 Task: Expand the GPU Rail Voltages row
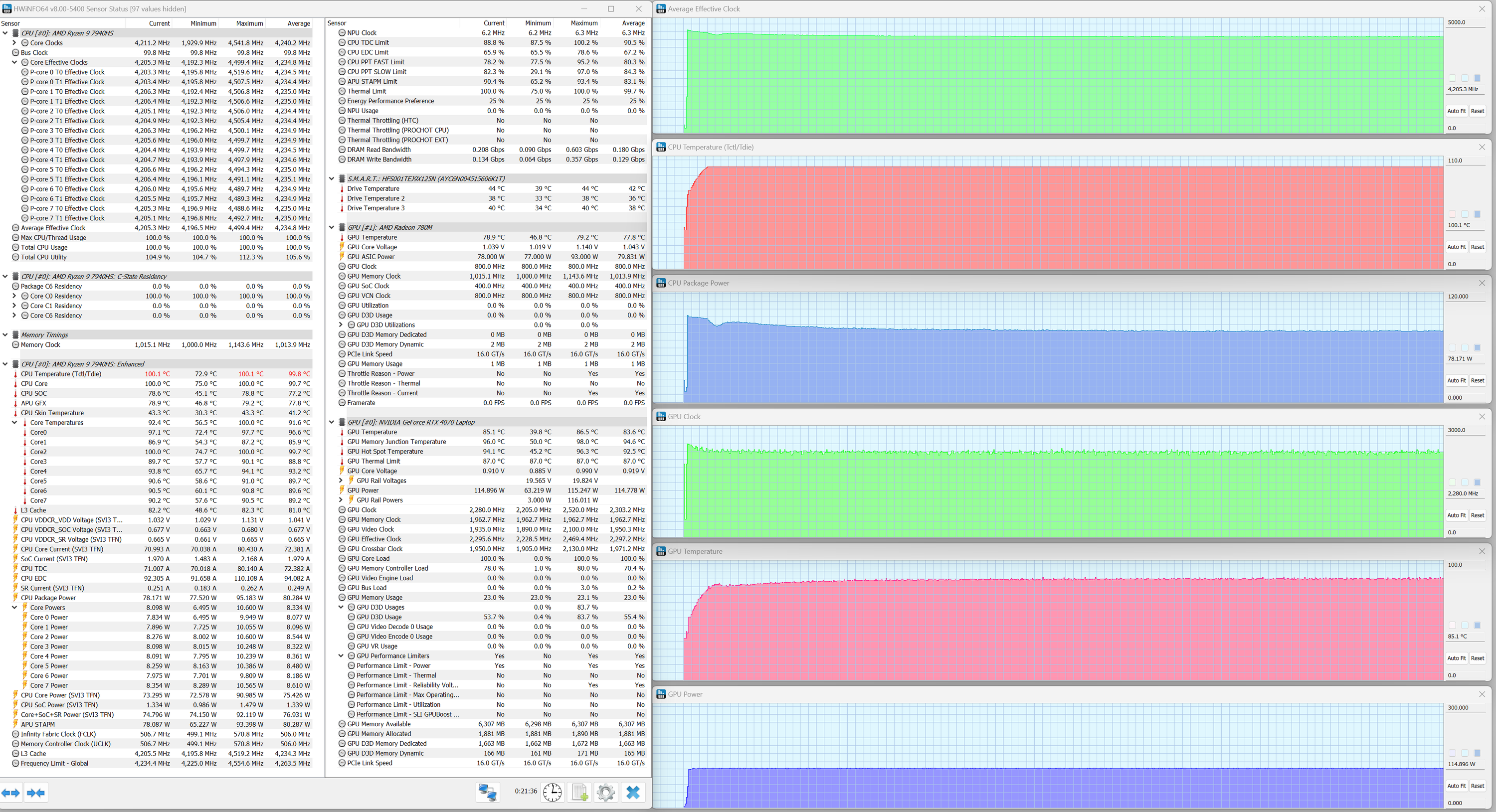pos(341,481)
